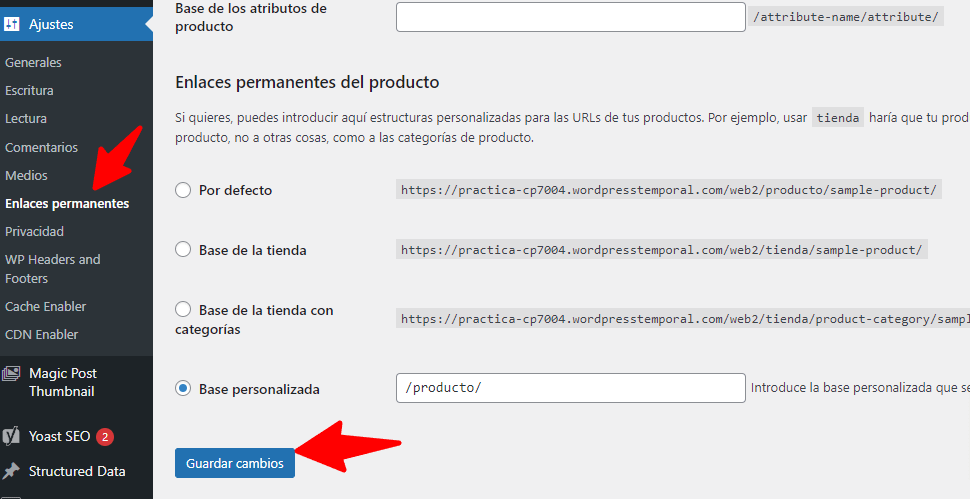
Task: Open Cache Enabler settings
Action: (45, 306)
